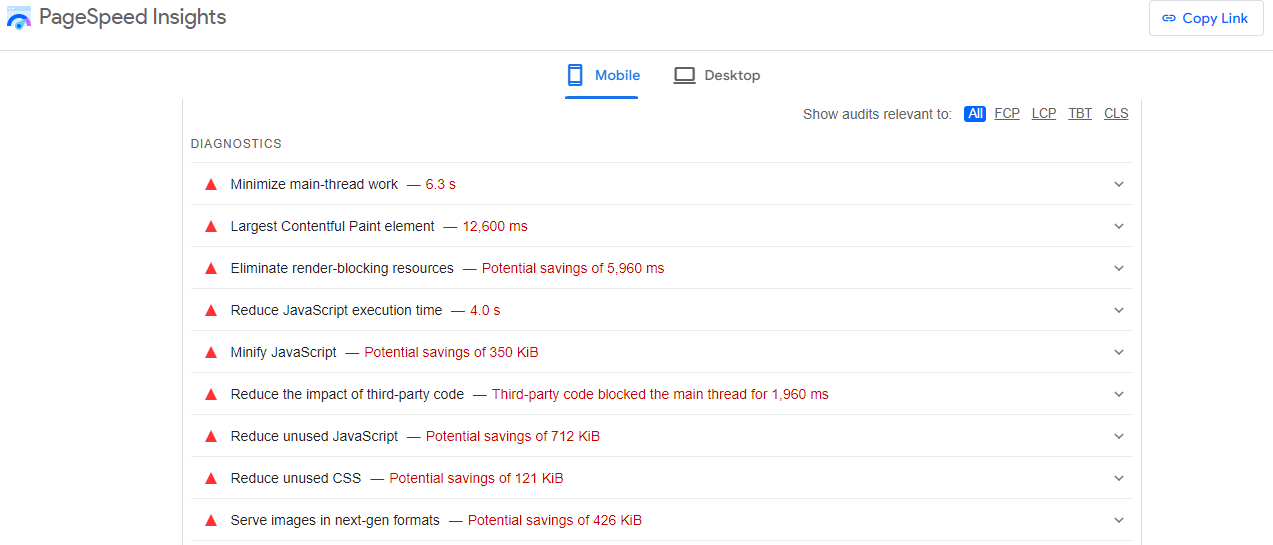Click red triangle beside Minify JavaScript
The width and height of the screenshot is (1273, 545).
pos(211,352)
